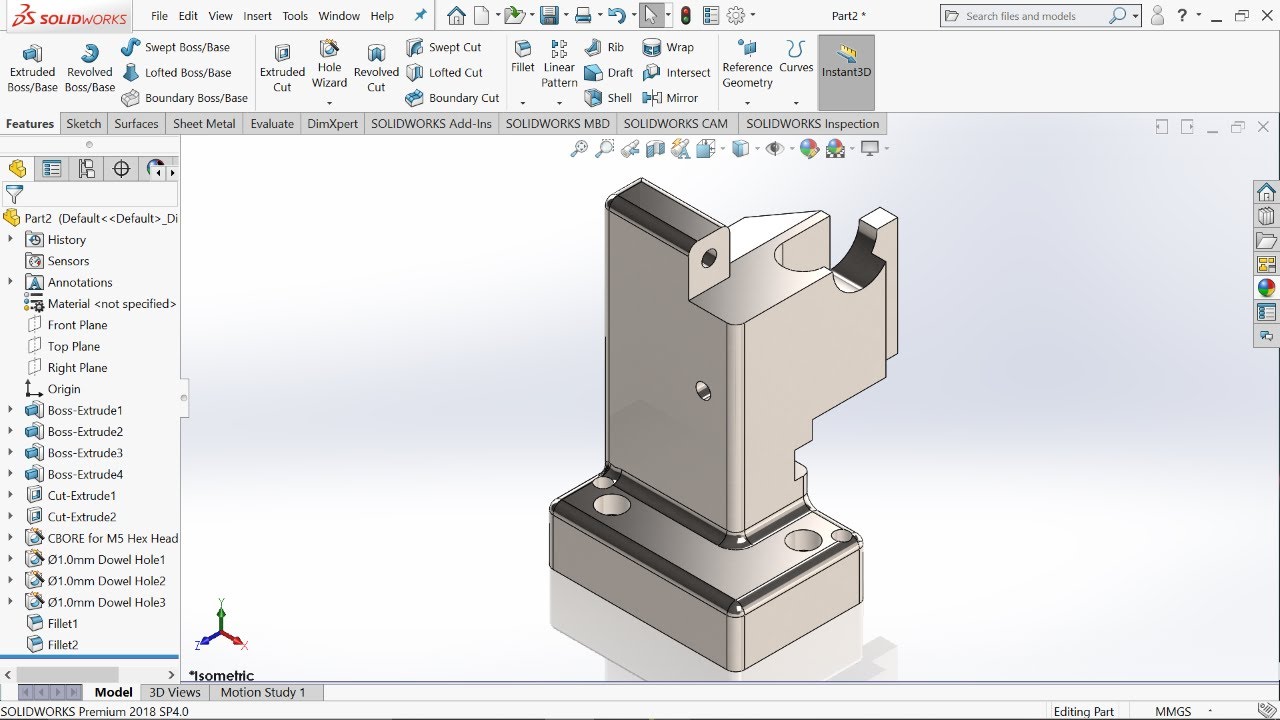The width and height of the screenshot is (1280, 720).
Task: Open the ConfigurationManager tab
Action: (x=87, y=169)
